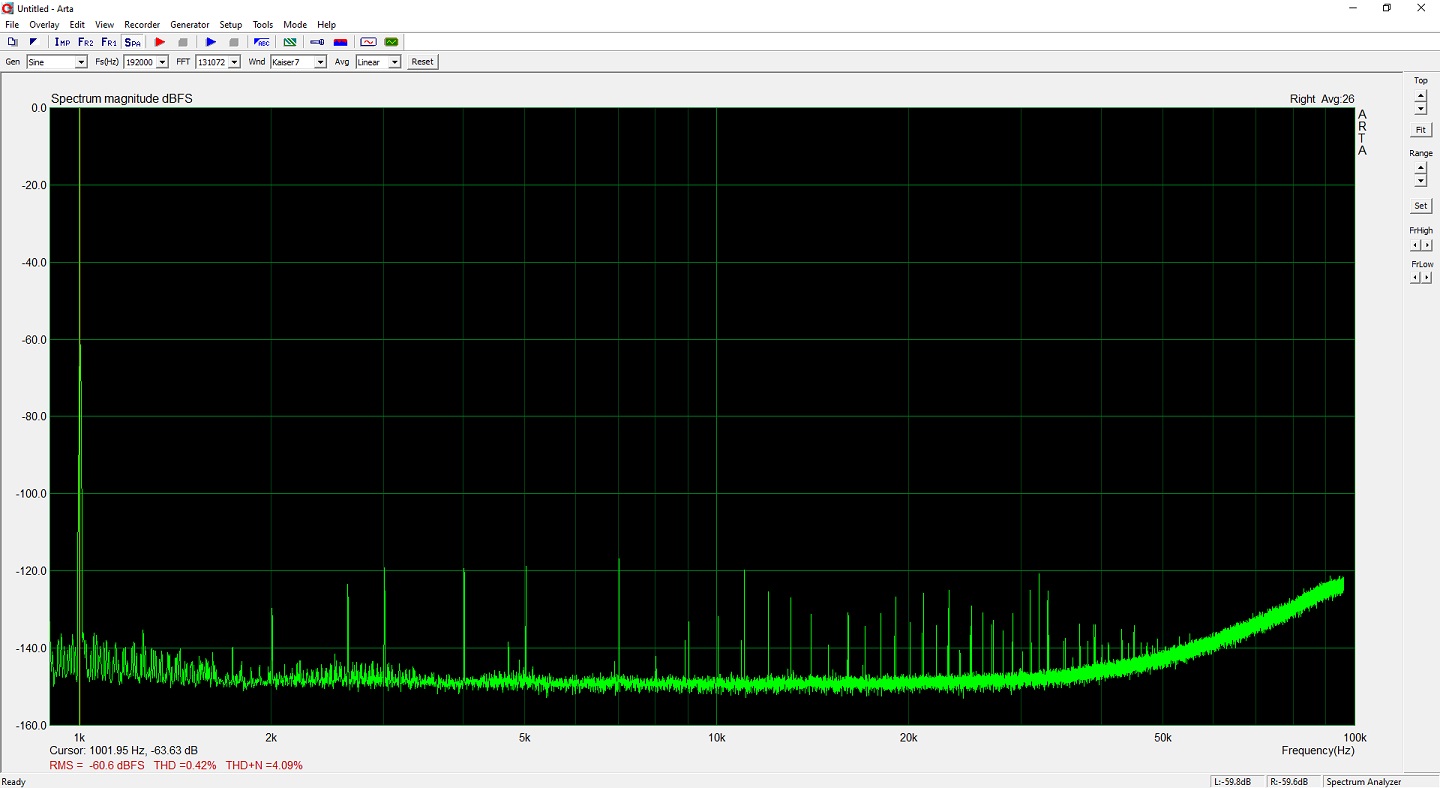This screenshot has width=1440, height=788.
Task: Click the green sine wave scope icon
Action: (x=391, y=42)
